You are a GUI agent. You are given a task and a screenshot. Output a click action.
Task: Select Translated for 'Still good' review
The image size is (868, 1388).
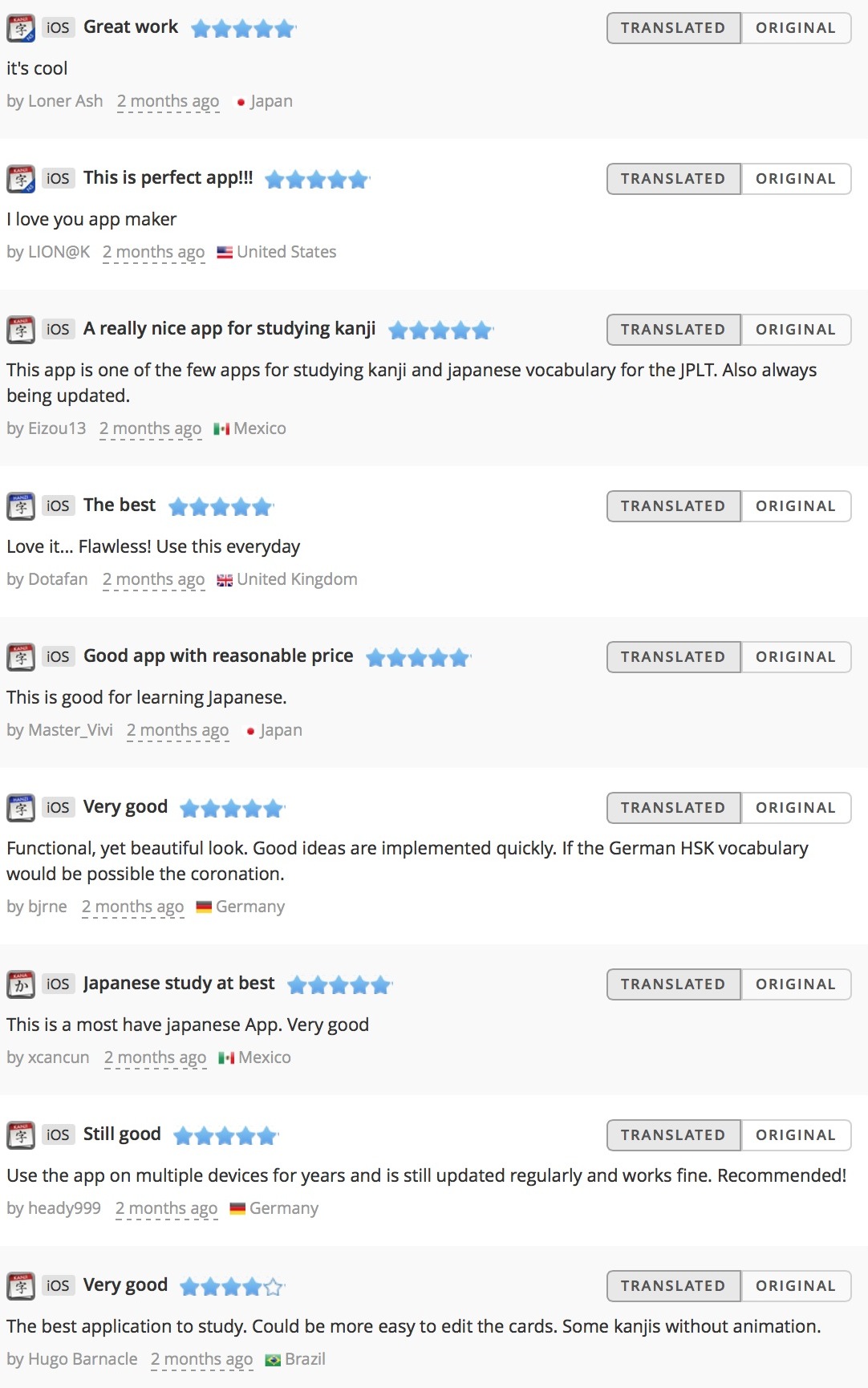click(673, 1135)
